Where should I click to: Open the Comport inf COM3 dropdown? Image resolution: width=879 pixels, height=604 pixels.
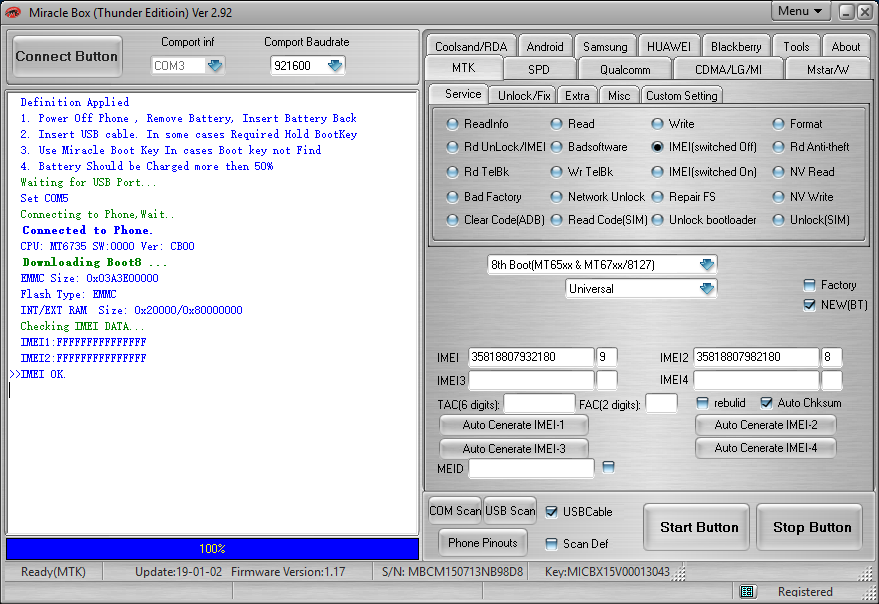tap(215, 66)
